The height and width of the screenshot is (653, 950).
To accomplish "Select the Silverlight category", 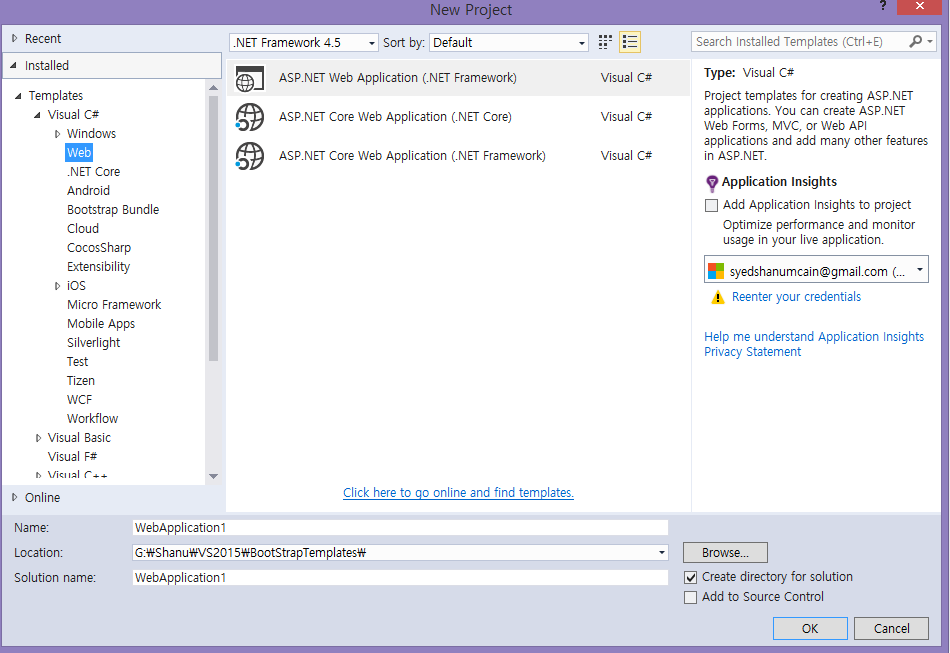I will [93, 343].
